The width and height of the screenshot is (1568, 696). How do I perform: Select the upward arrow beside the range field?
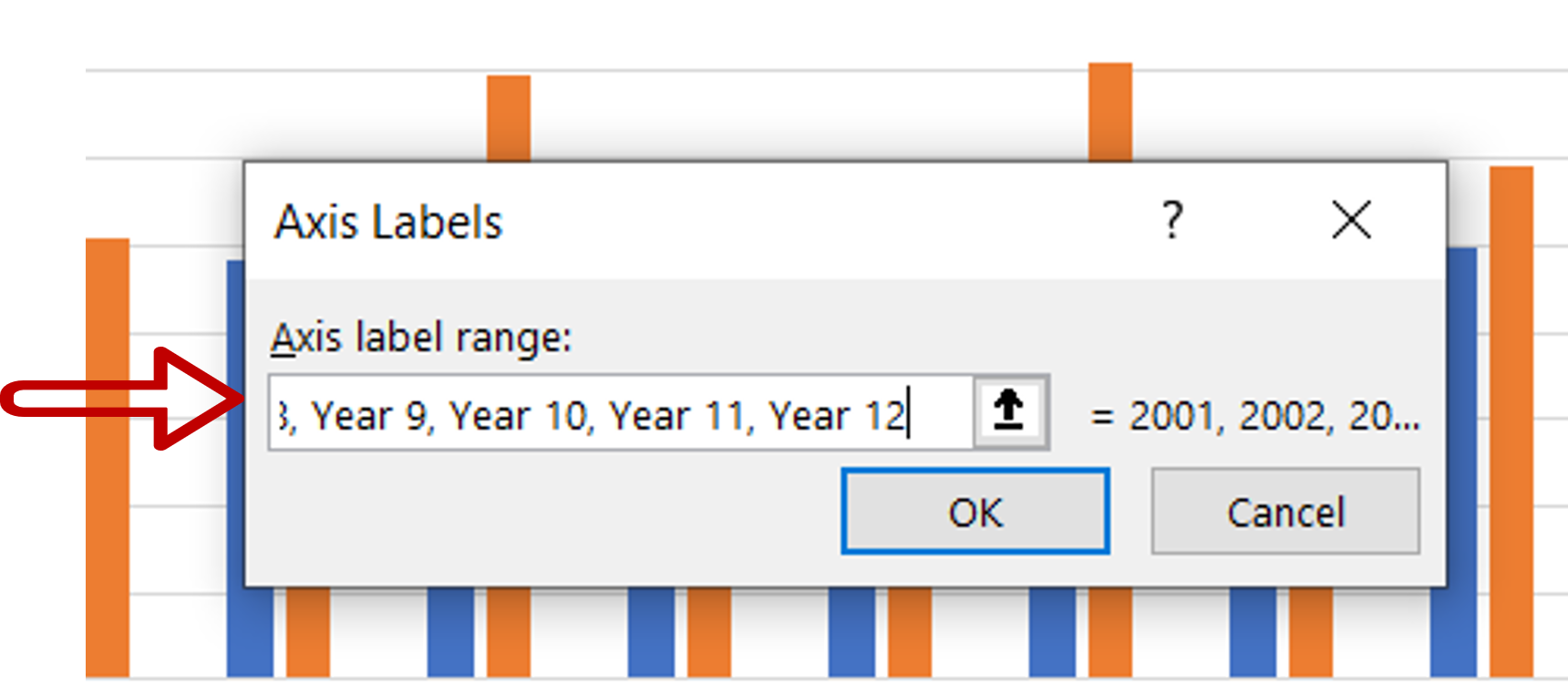[1008, 411]
